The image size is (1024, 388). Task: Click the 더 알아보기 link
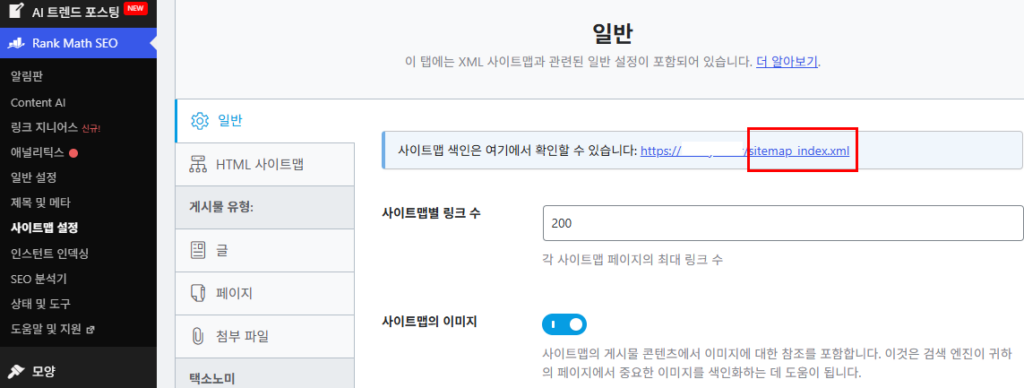(787, 62)
